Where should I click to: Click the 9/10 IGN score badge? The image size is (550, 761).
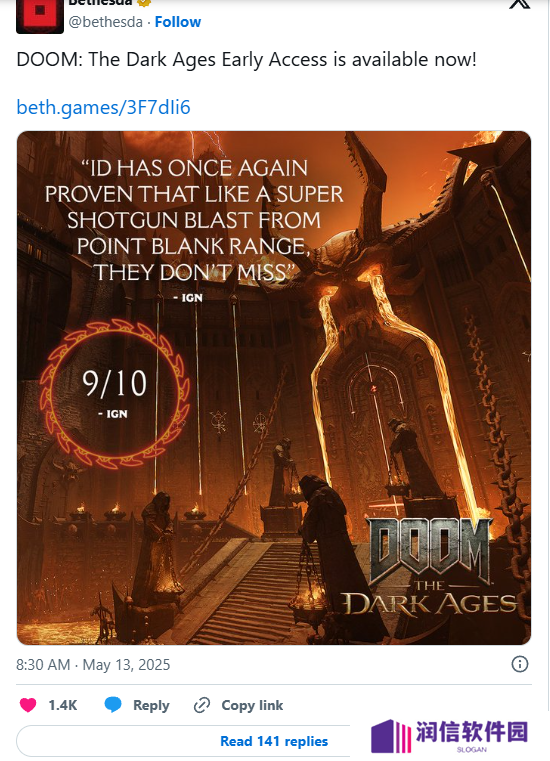coord(114,392)
